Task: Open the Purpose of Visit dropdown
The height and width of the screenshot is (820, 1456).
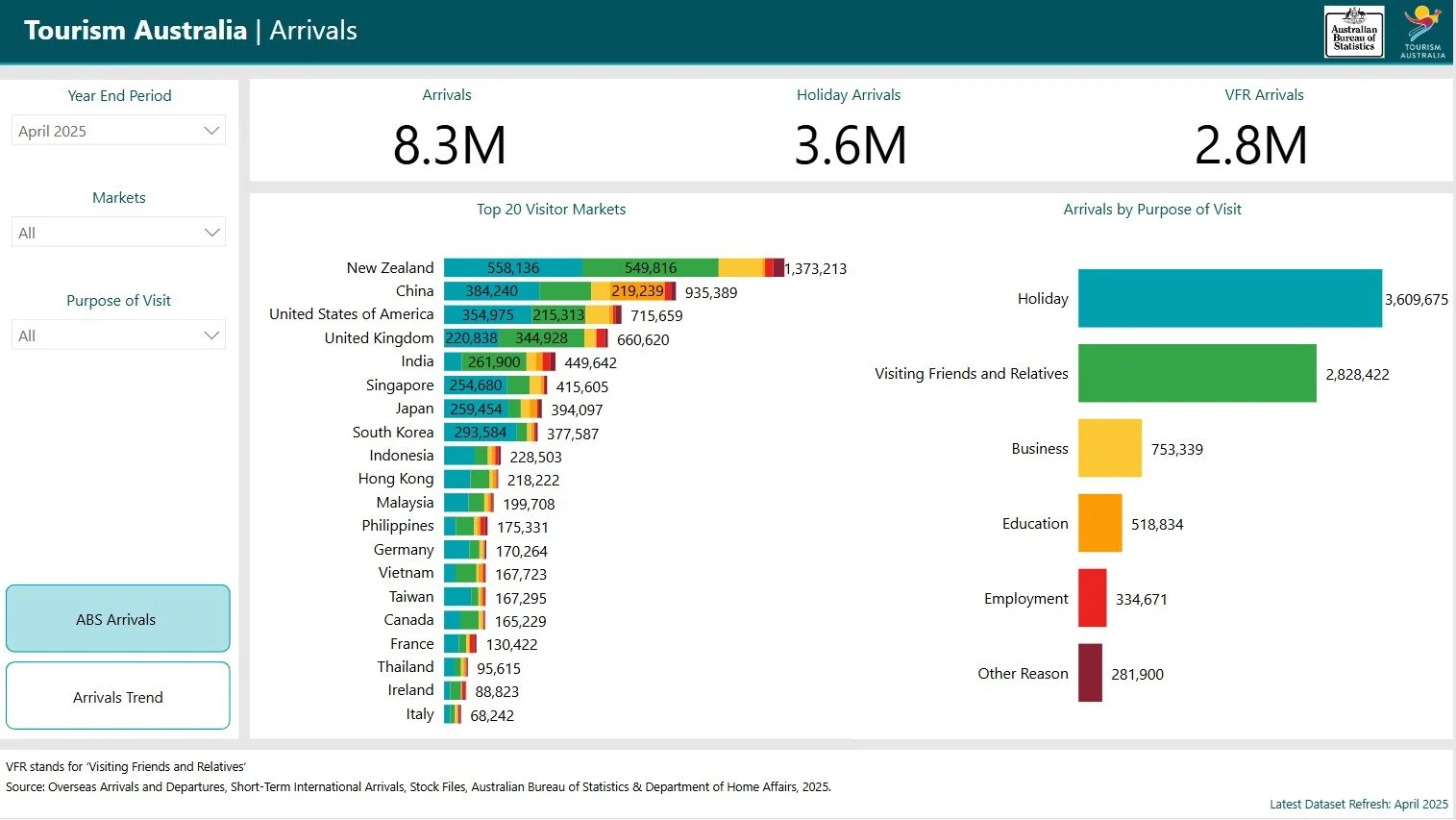Action: pyautogui.click(x=118, y=335)
